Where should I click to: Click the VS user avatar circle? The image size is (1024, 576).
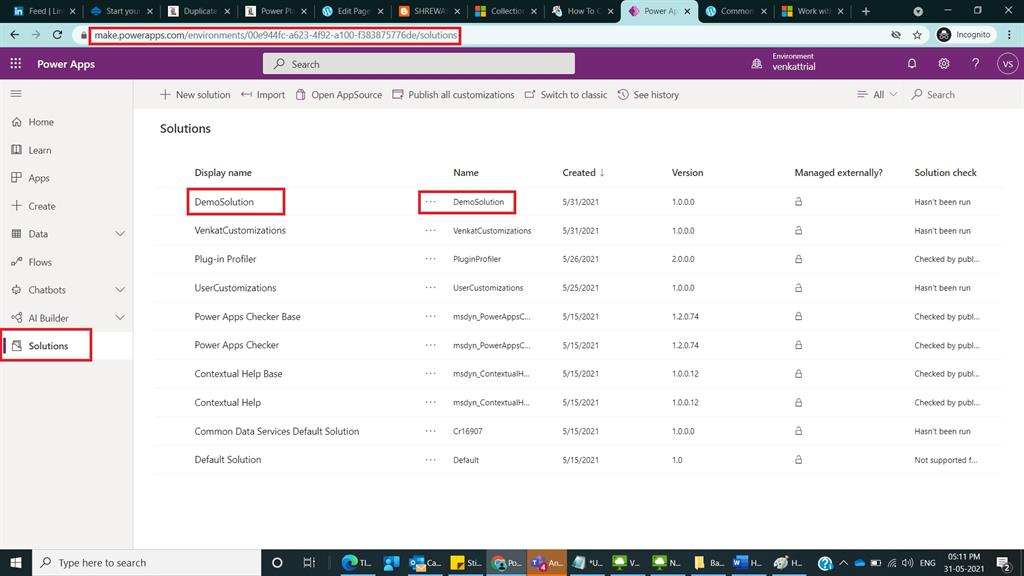(1008, 63)
